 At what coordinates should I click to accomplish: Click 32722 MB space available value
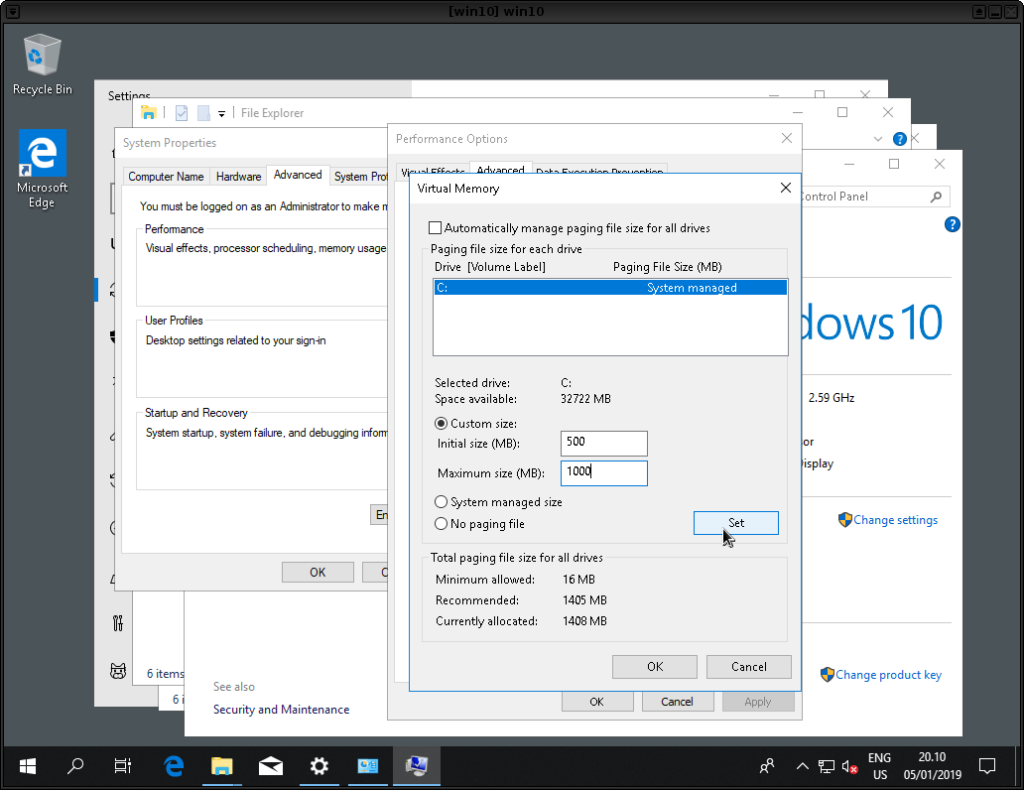[x=586, y=399]
